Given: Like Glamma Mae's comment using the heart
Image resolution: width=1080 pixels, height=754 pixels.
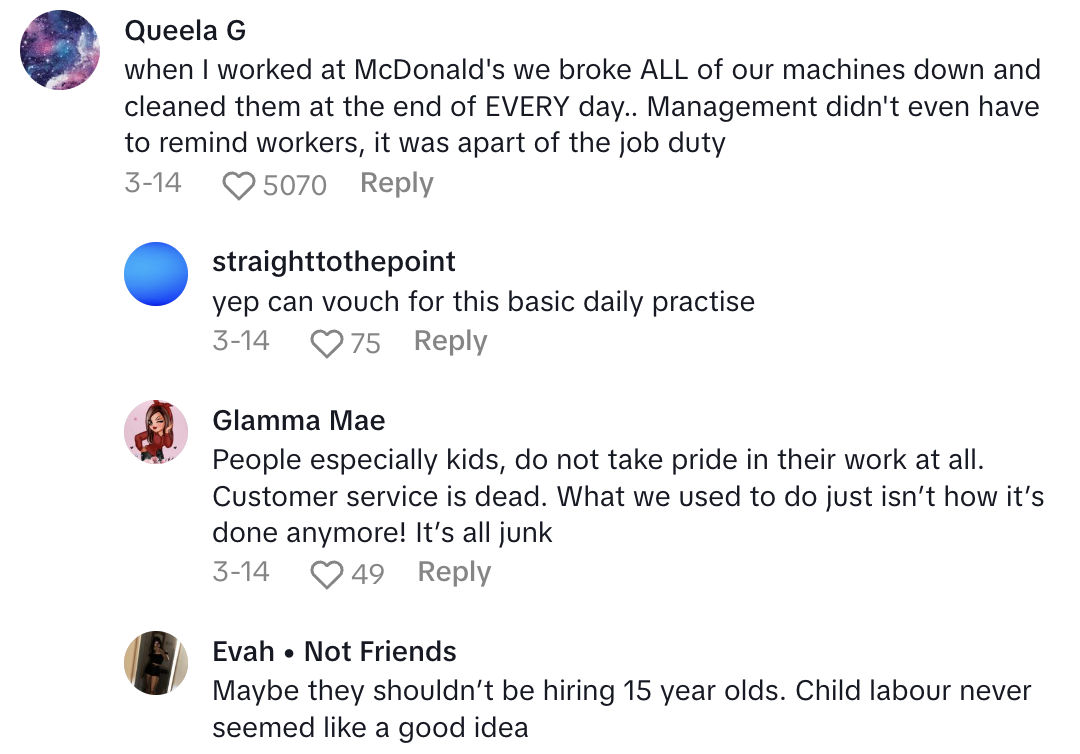Looking at the screenshot, I should pyautogui.click(x=326, y=575).
